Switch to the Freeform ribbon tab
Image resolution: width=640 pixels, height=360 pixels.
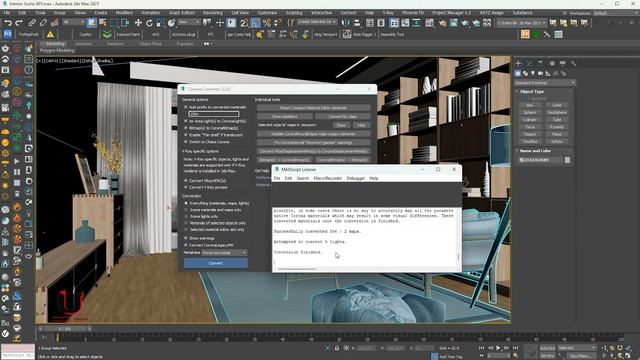(115, 44)
